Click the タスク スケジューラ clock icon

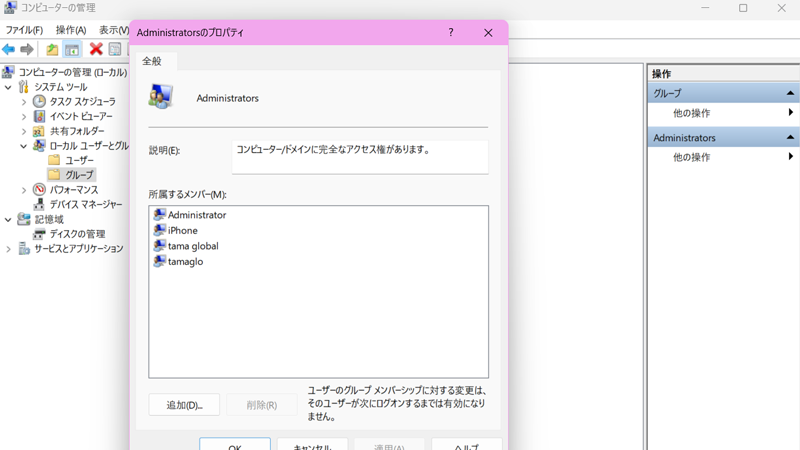tap(39, 101)
